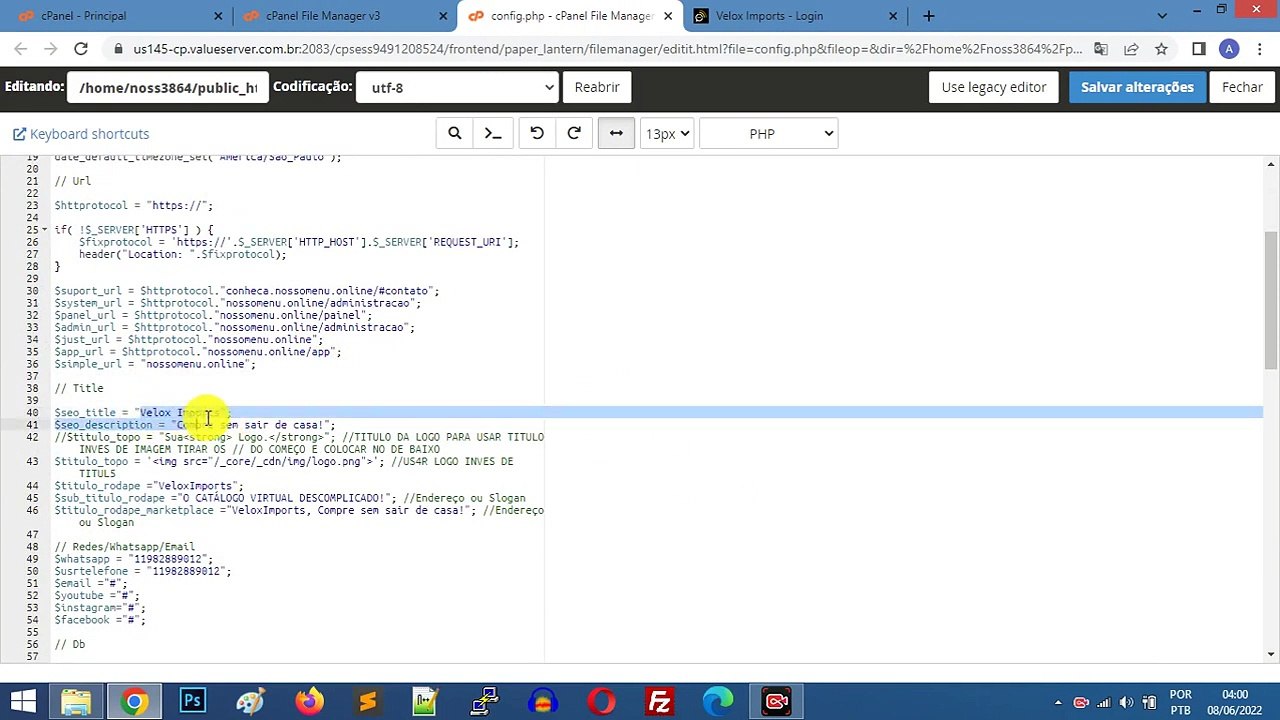Reload the browser page
Screen dimensions: 1280x720
point(81,49)
